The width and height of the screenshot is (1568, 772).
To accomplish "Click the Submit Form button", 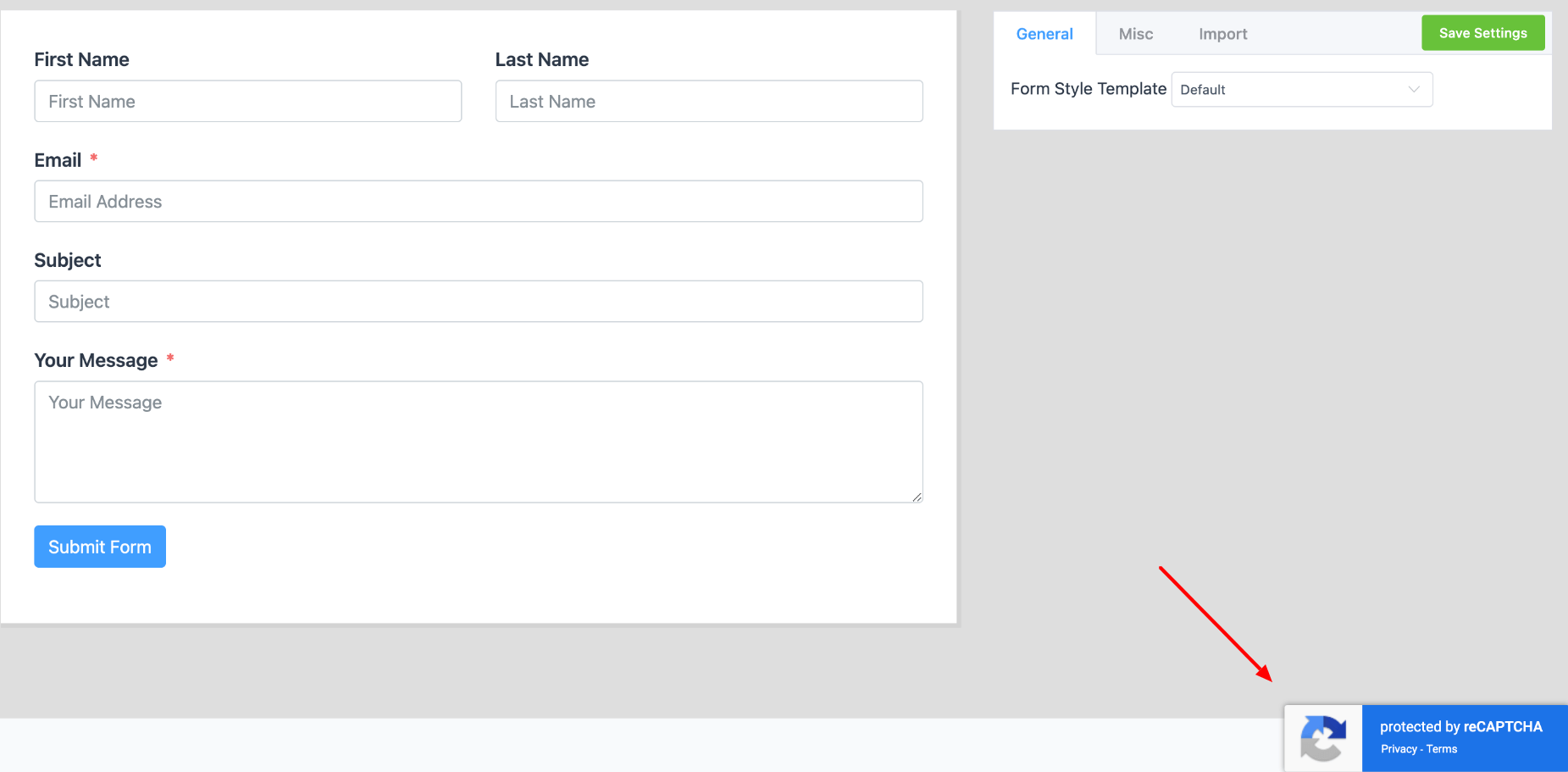I will (100, 547).
